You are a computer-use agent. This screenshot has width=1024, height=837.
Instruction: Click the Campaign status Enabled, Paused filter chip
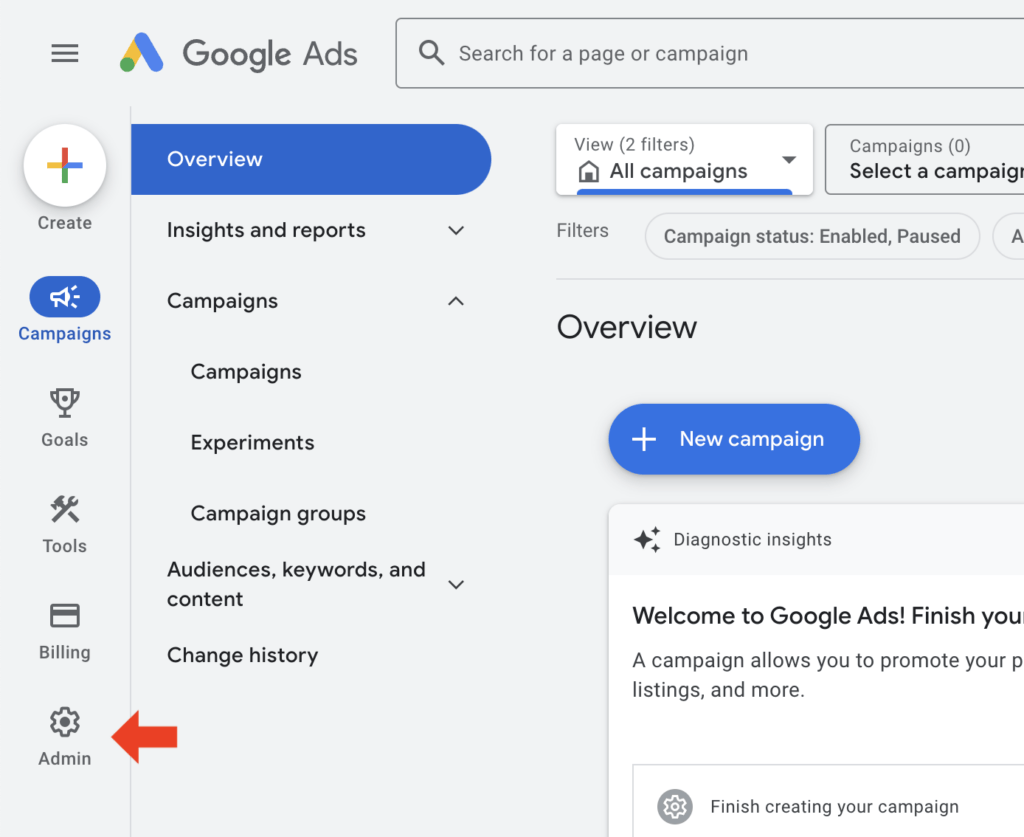pyautogui.click(x=811, y=236)
